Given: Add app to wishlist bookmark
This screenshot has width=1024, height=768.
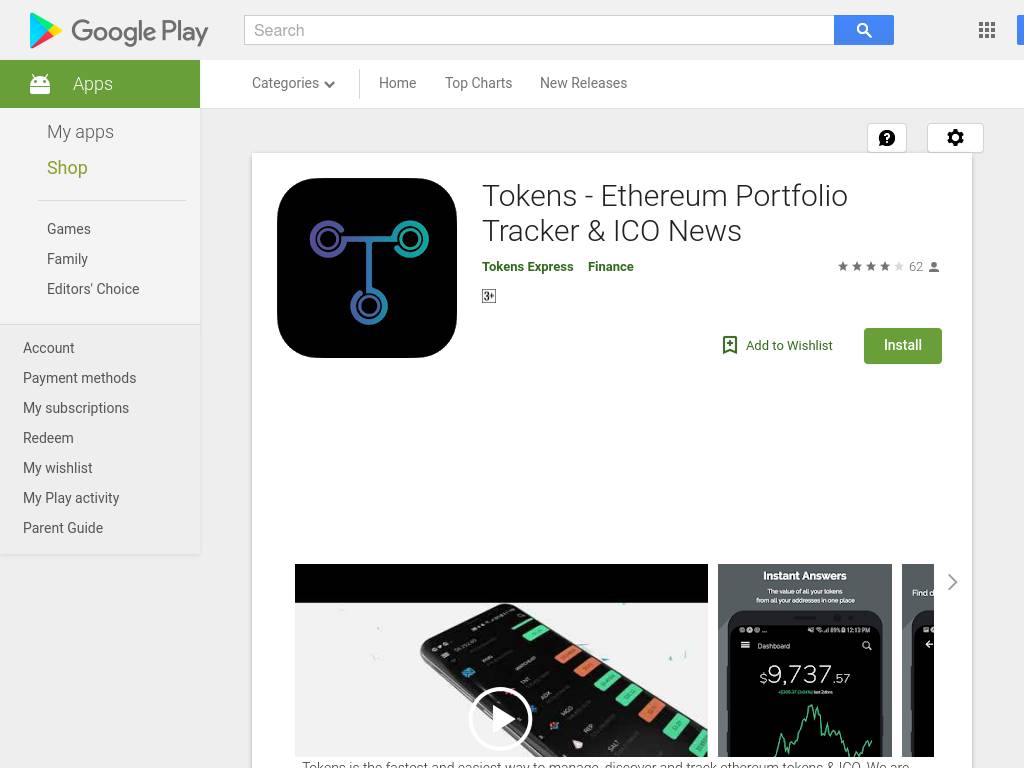Looking at the screenshot, I should (777, 345).
